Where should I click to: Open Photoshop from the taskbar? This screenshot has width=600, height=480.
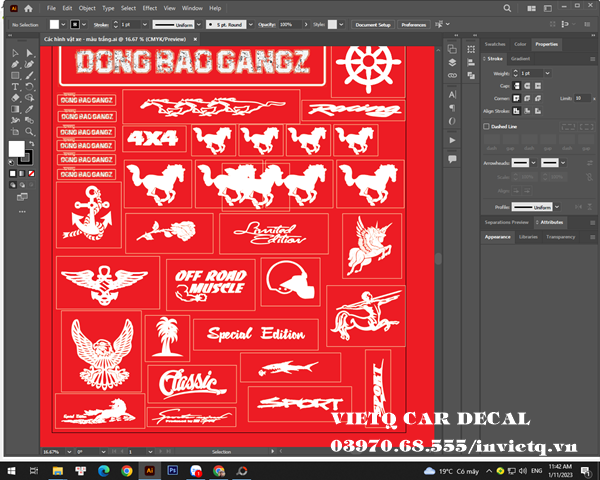click(172, 470)
